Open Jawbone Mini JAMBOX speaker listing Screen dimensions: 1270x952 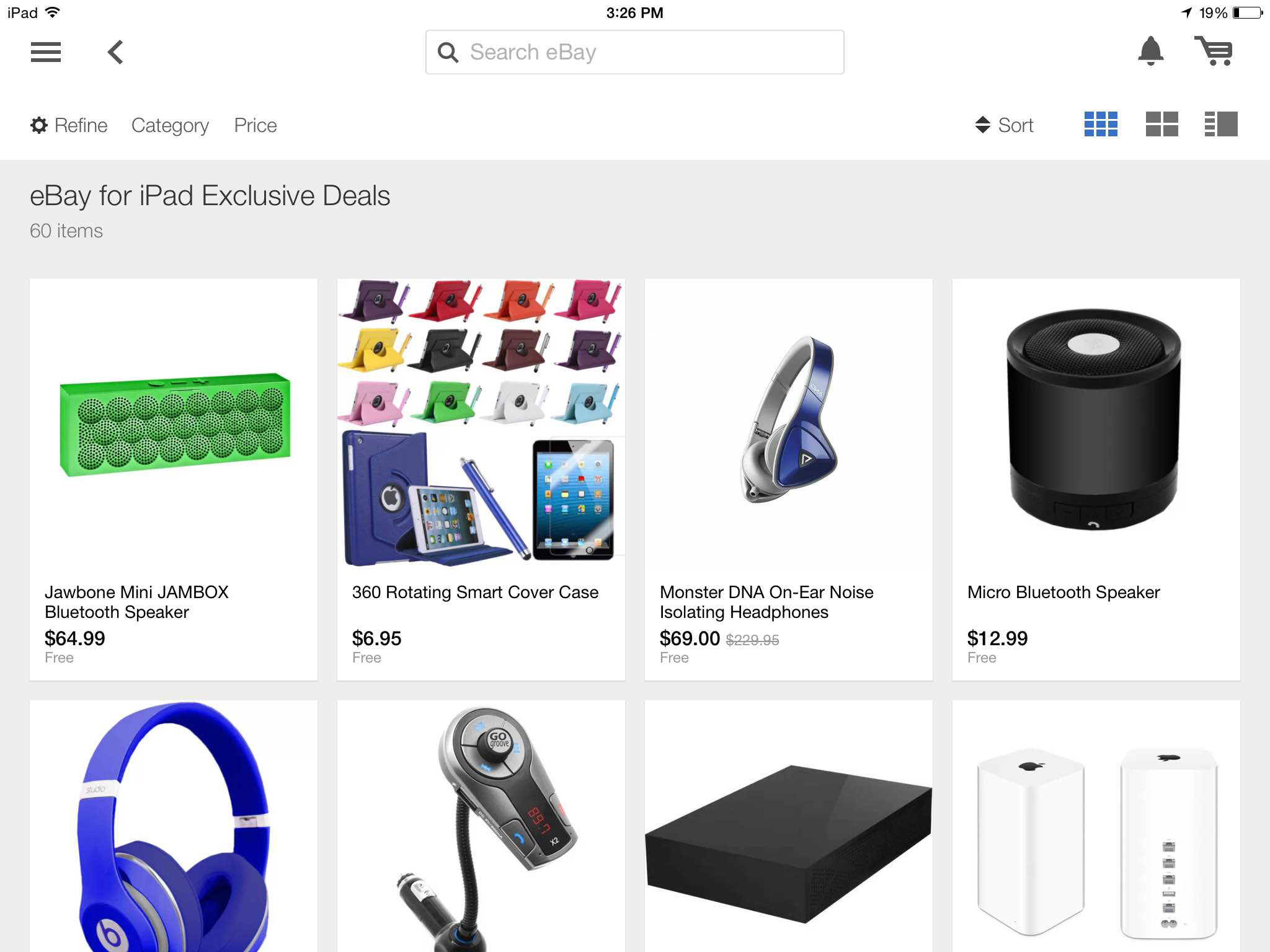pos(174,480)
